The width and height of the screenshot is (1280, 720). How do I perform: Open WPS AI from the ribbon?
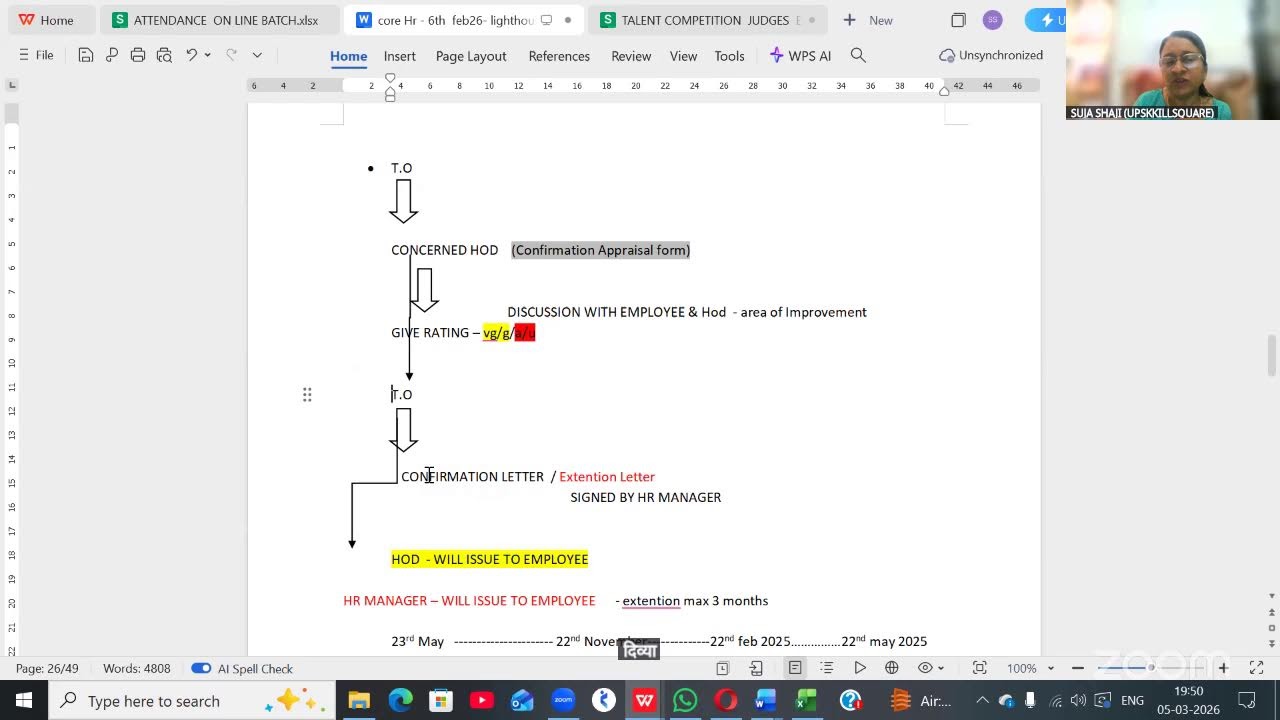pos(800,56)
